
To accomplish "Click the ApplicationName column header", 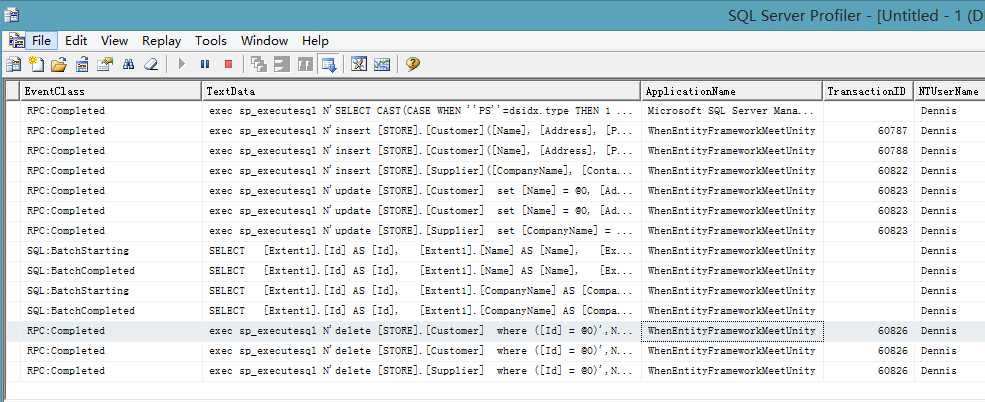I will (x=732, y=91).
